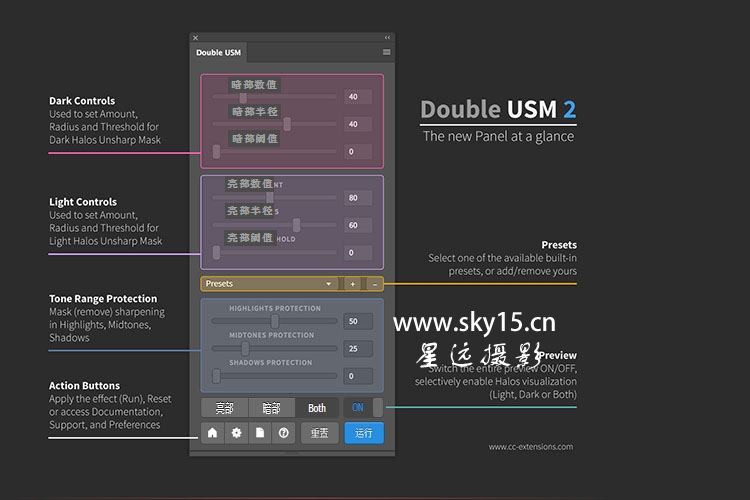Open Support via the question mark icon
The height and width of the screenshot is (500, 750).
284,433
